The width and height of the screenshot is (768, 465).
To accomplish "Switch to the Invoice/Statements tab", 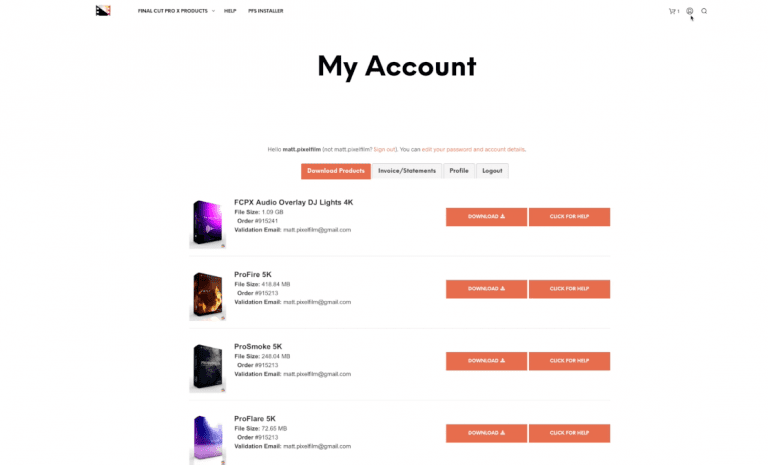I will click(x=407, y=171).
